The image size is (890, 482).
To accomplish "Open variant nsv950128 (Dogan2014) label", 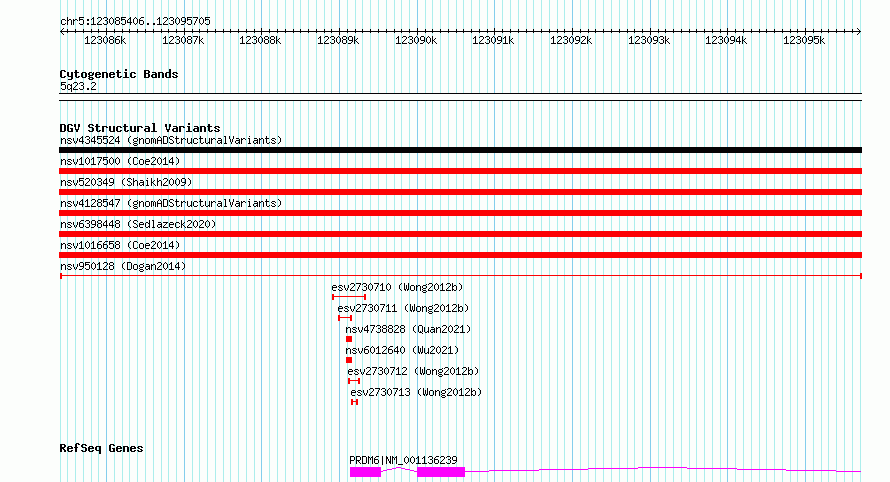I will coord(123,266).
